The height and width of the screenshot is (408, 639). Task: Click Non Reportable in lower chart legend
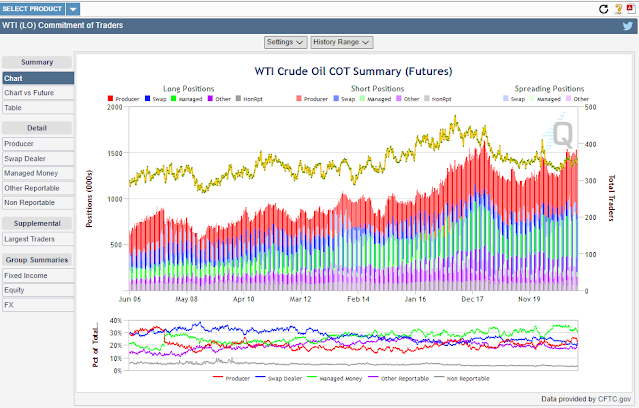(468, 379)
